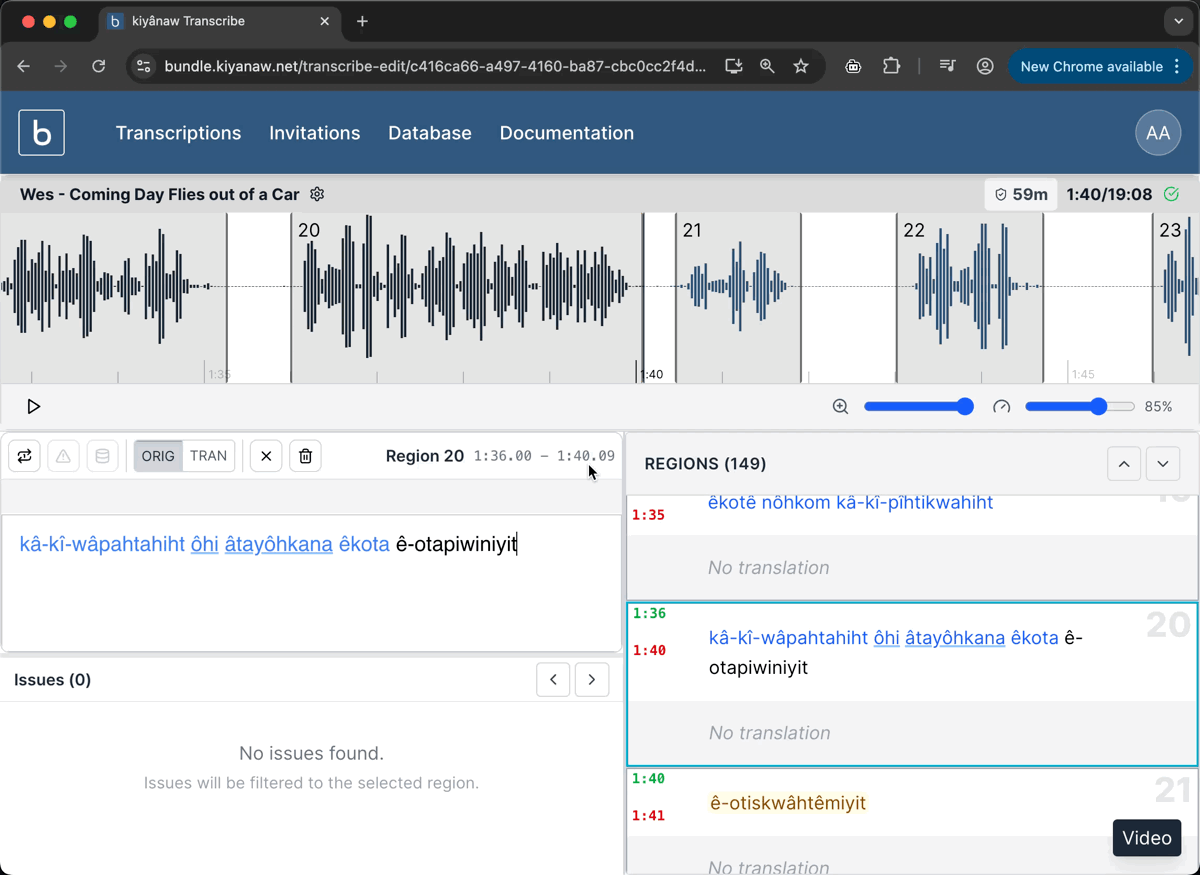Go to next region with down chevron

(x=1162, y=464)
